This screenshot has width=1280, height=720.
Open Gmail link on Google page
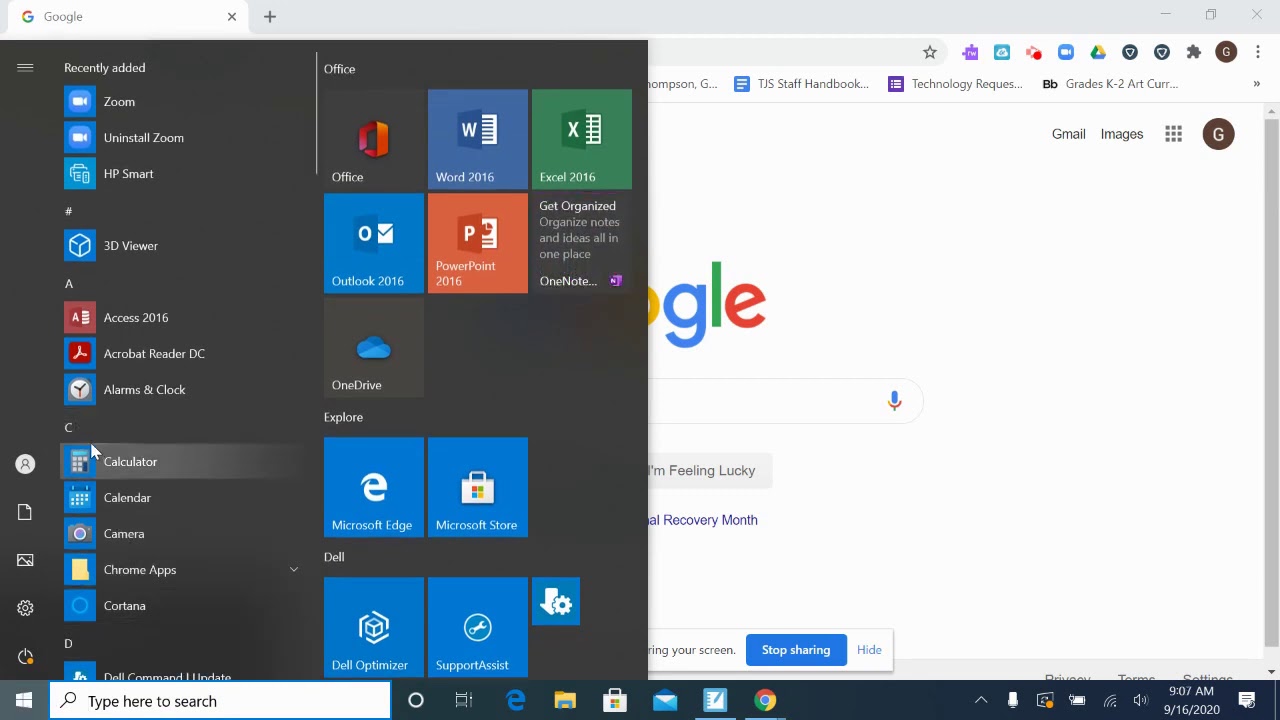[x=1068, y=134]
